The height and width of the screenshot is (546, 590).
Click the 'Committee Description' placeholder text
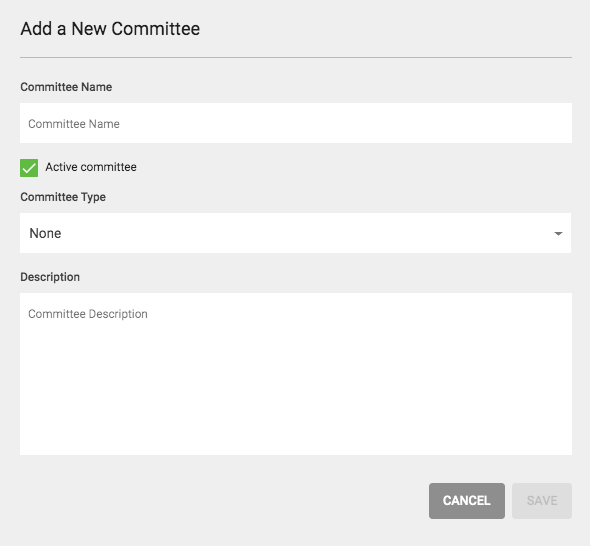pos(88,314)
